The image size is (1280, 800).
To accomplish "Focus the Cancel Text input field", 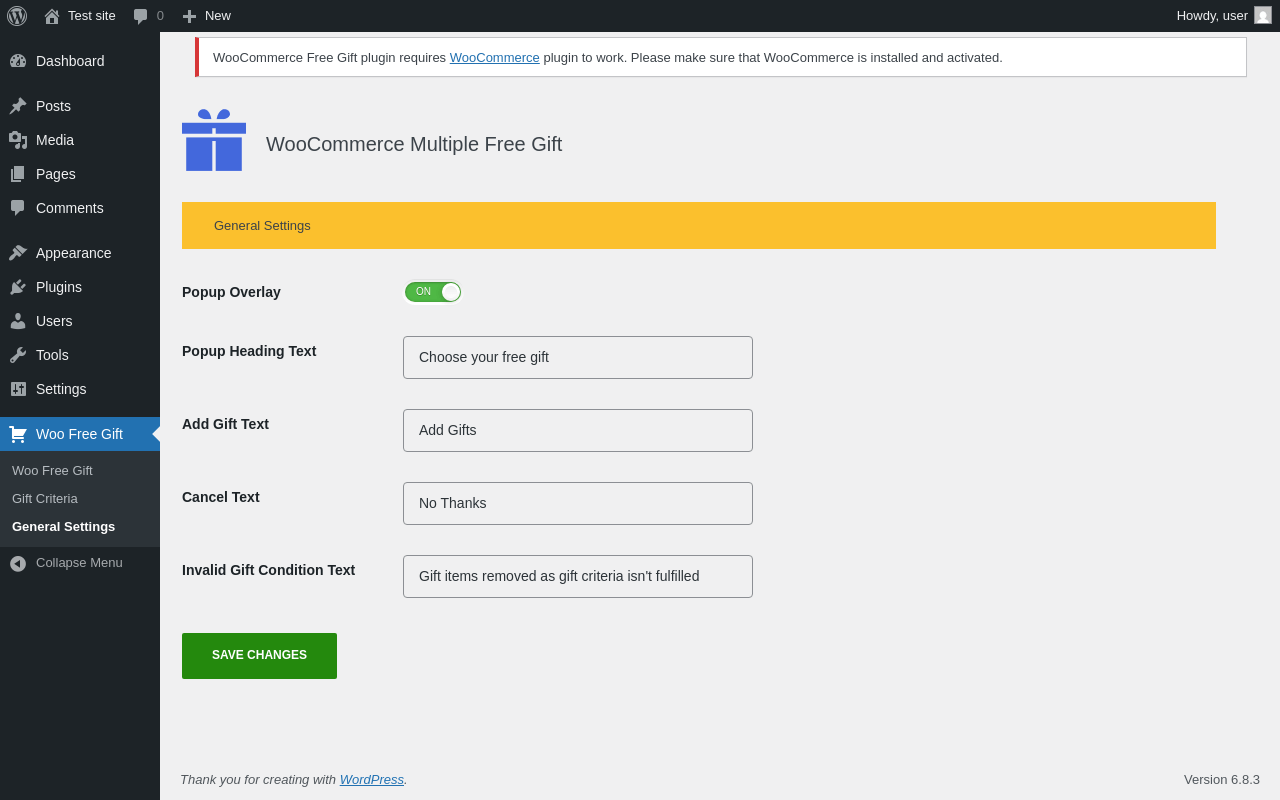I will tap(578, 503).
